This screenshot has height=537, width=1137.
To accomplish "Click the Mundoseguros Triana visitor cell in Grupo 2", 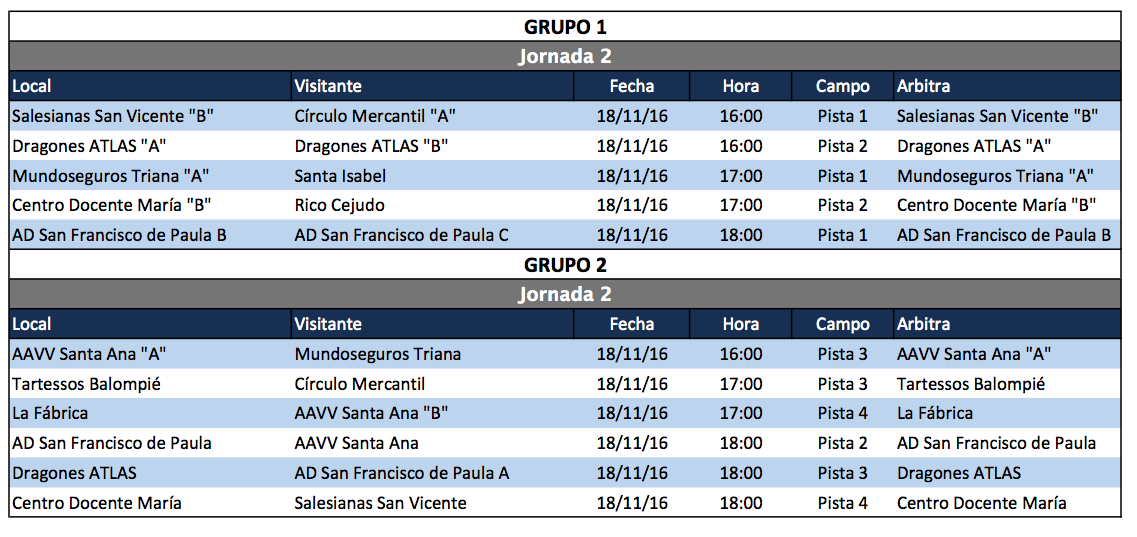I will 378,354.
